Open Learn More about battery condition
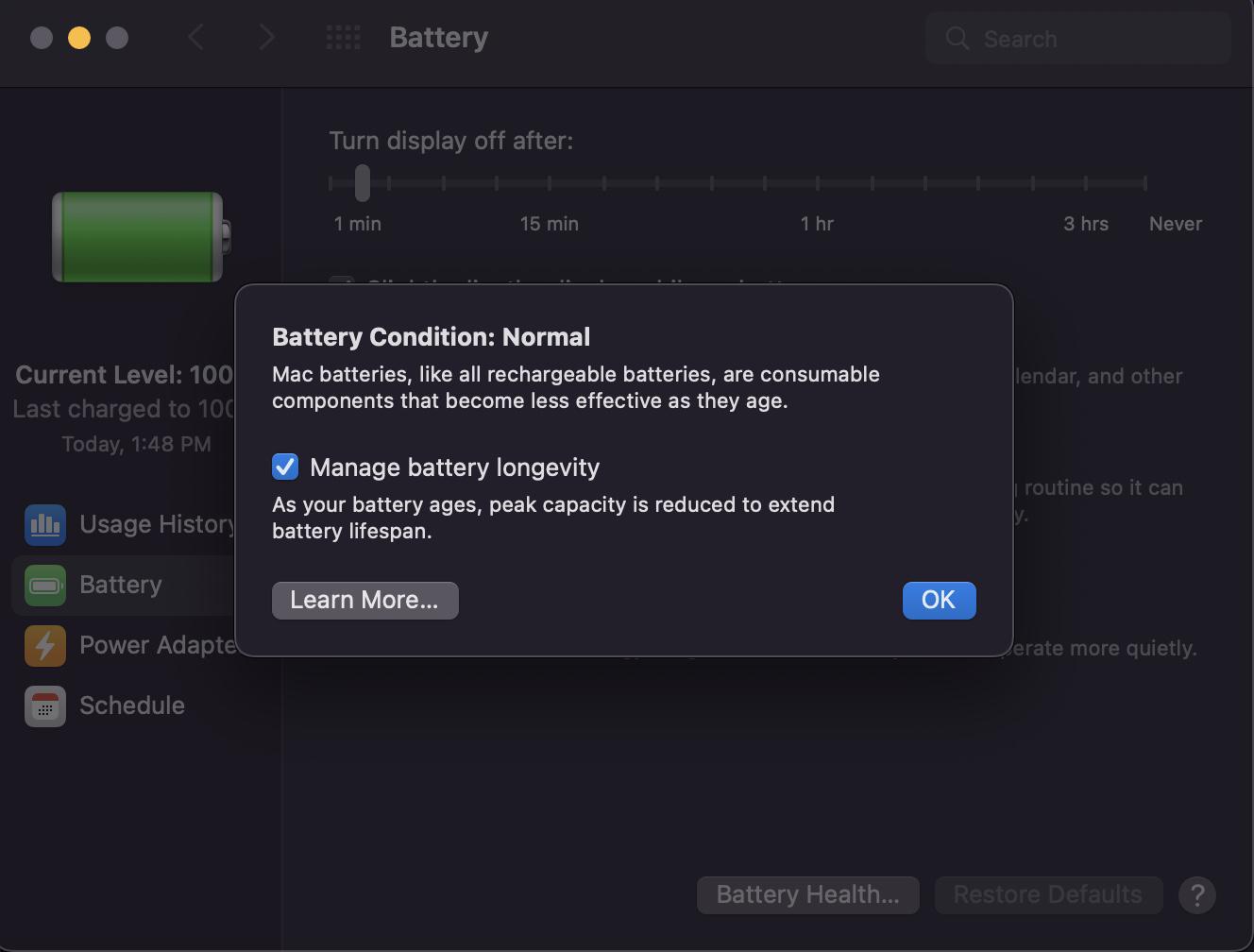This screenshot has width=1254, height=952. pyautogui.click(x=364, y=601)
